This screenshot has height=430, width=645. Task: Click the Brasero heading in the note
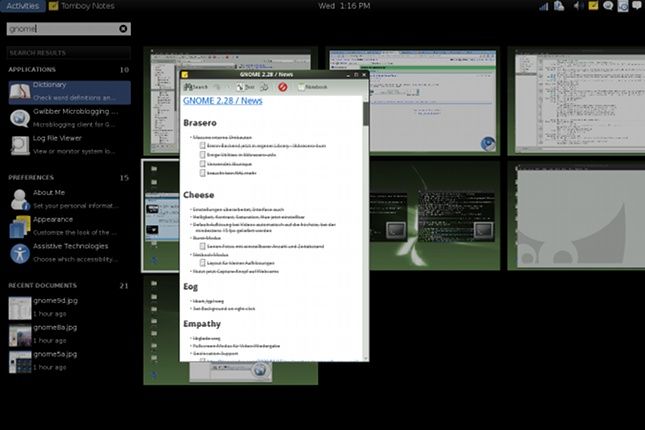[200, 123]
